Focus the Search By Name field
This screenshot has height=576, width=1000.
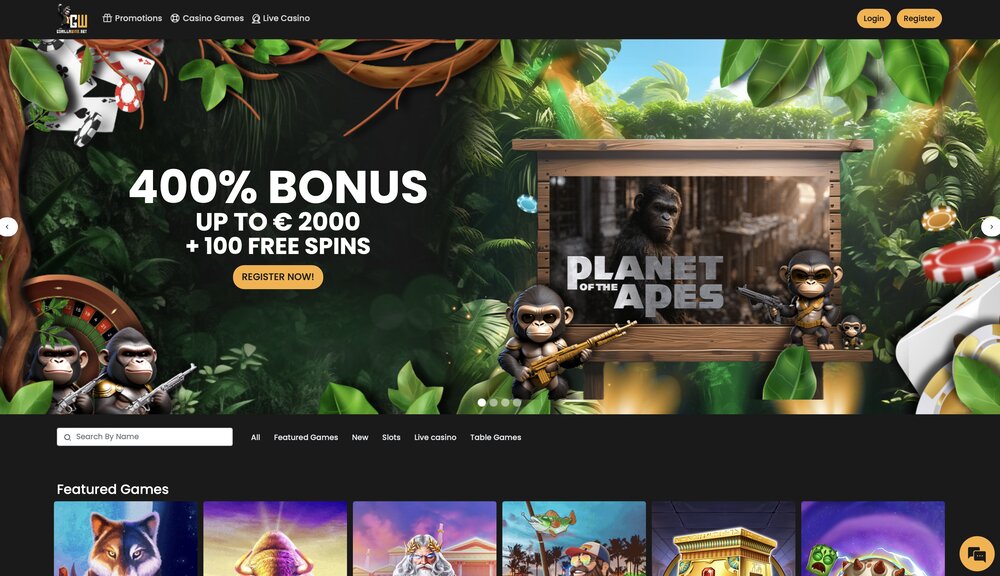click(x=145, y=437)
